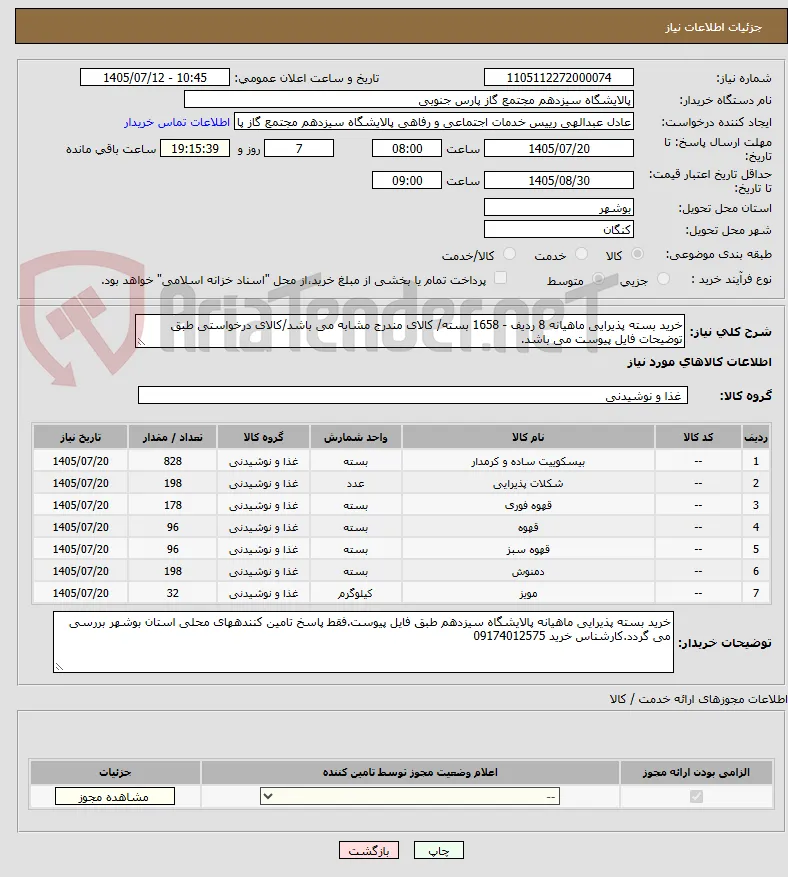The height and width of the screenshot is (877, 788).
Task: Click the price validity time 09:00 field
Action: tap(407, 180)
